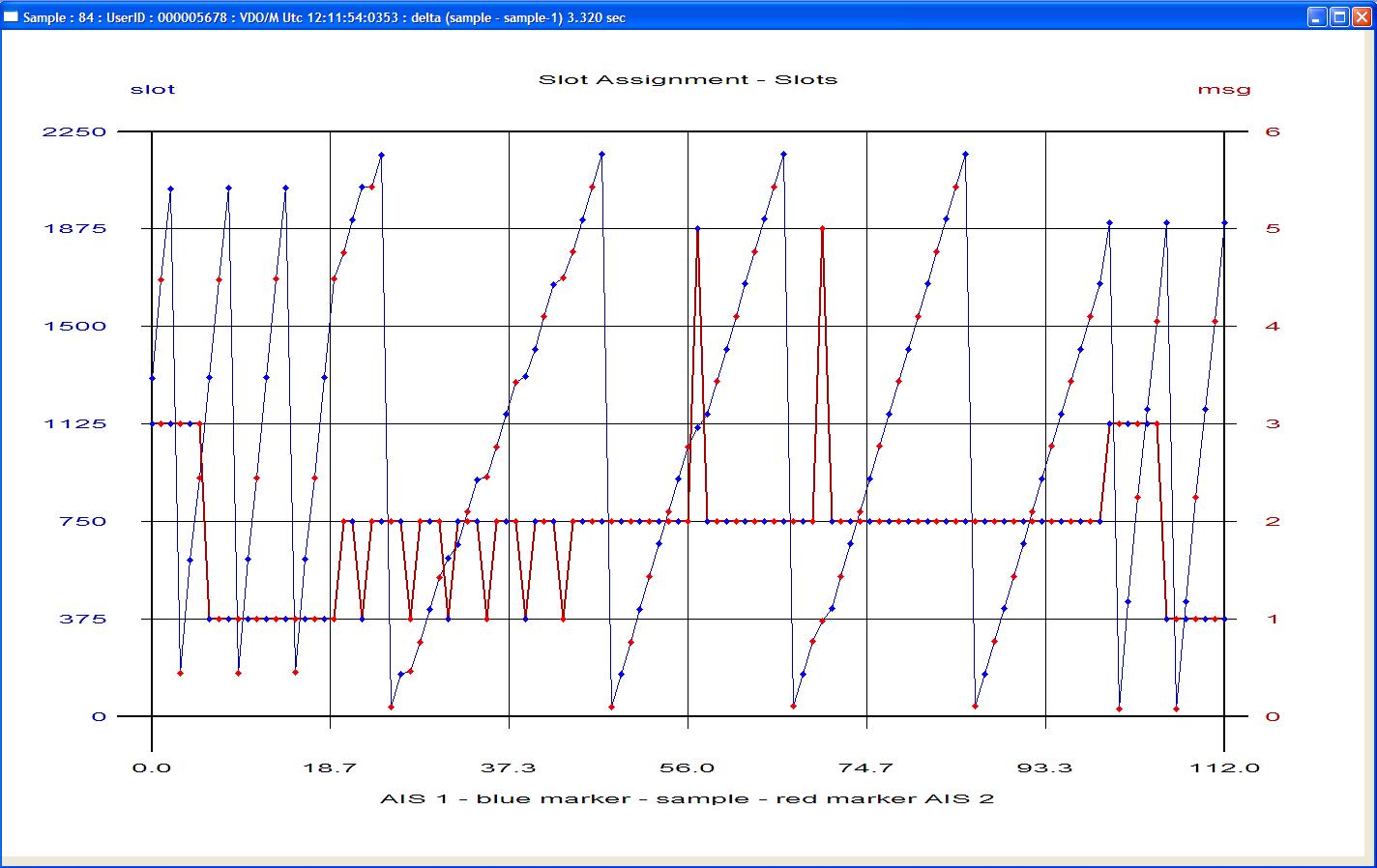This screenshot has height=868, width=1377.
Task: Close the Sample 84 chart window
Action: click(x=1362, y=17)
